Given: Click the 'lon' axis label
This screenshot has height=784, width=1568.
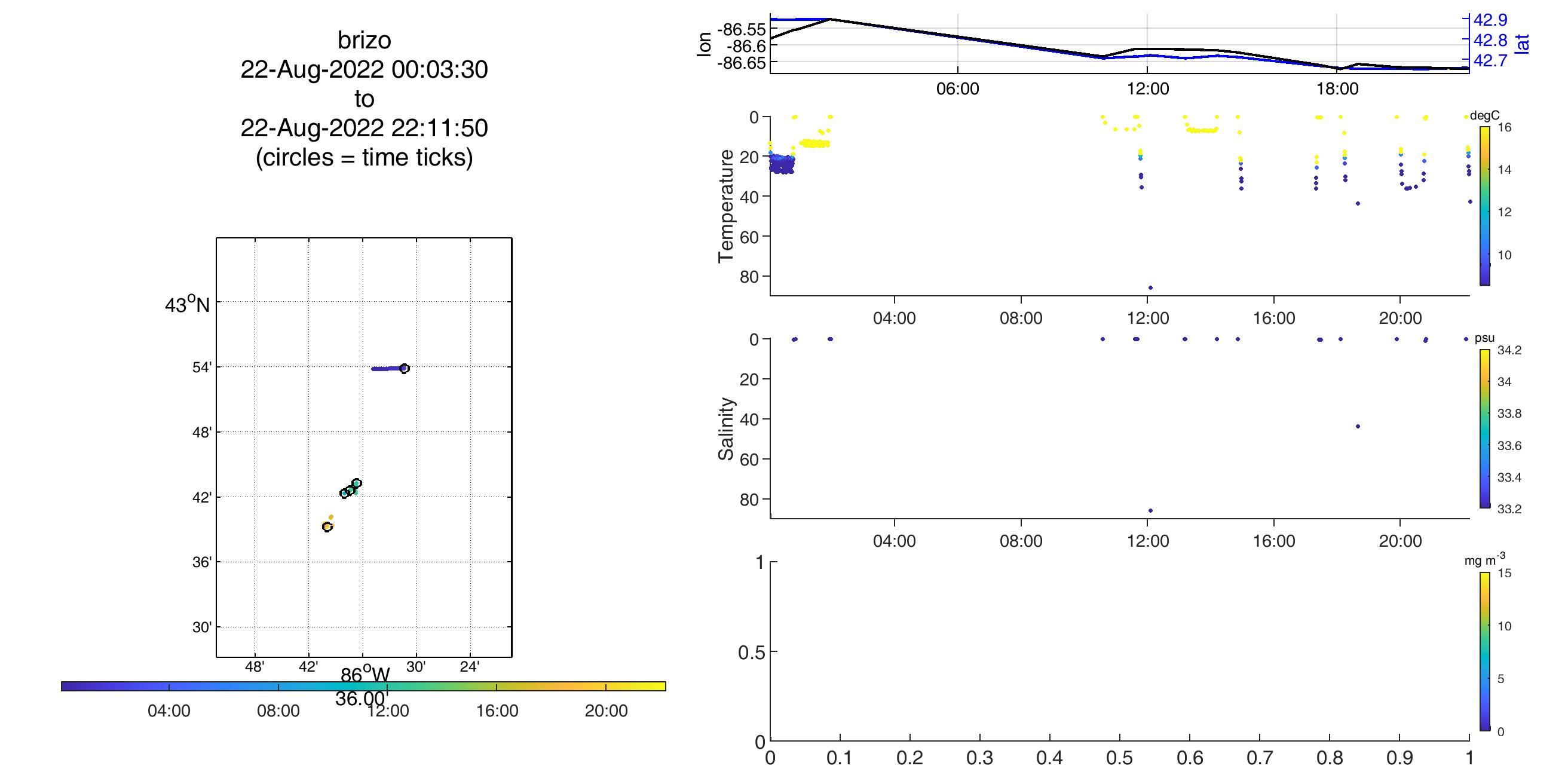Looking at the screenshot, I should point(705,45).
